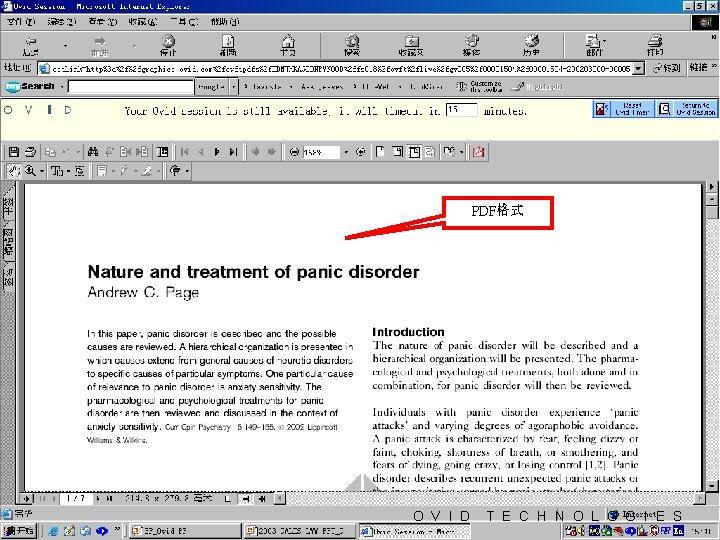Click the session timeout minutes field
The width and height of the screenshot is (720, 540).
click(461, 110)
